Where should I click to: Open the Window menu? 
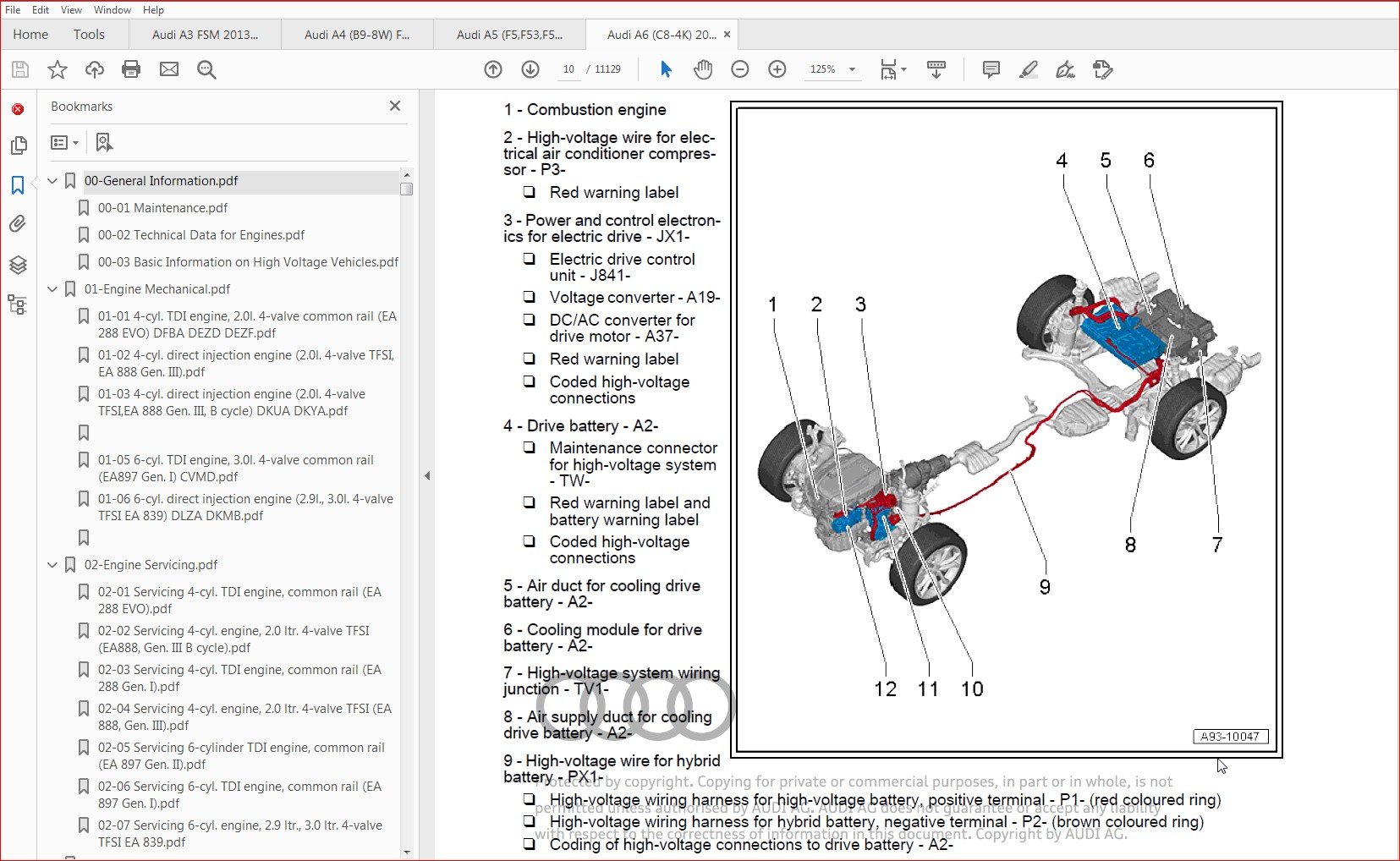coord(112,10)
